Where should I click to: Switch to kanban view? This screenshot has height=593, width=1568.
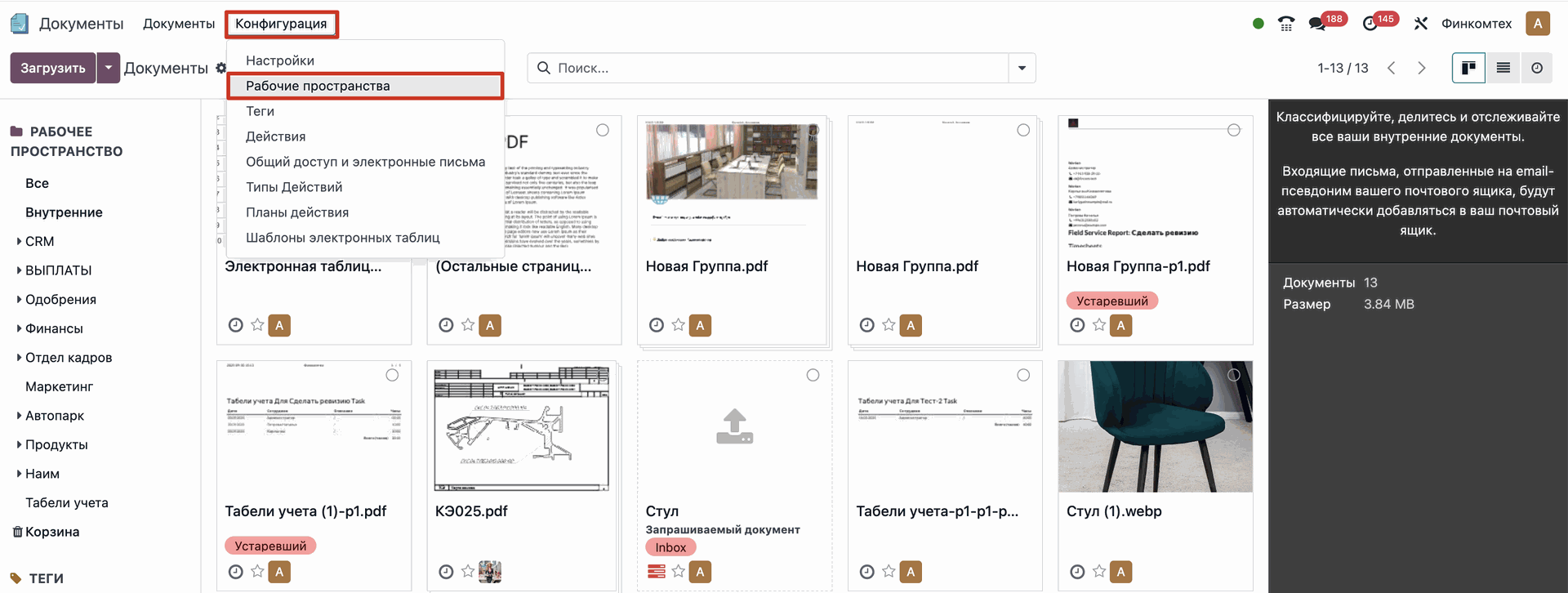(1468, 68)
